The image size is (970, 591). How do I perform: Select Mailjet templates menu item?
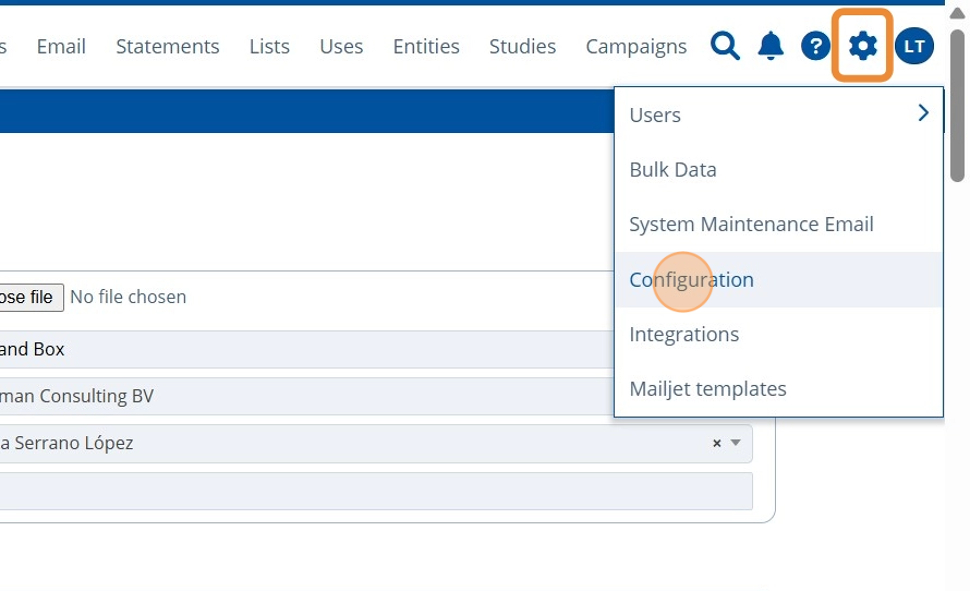click(x=708, y=389)
